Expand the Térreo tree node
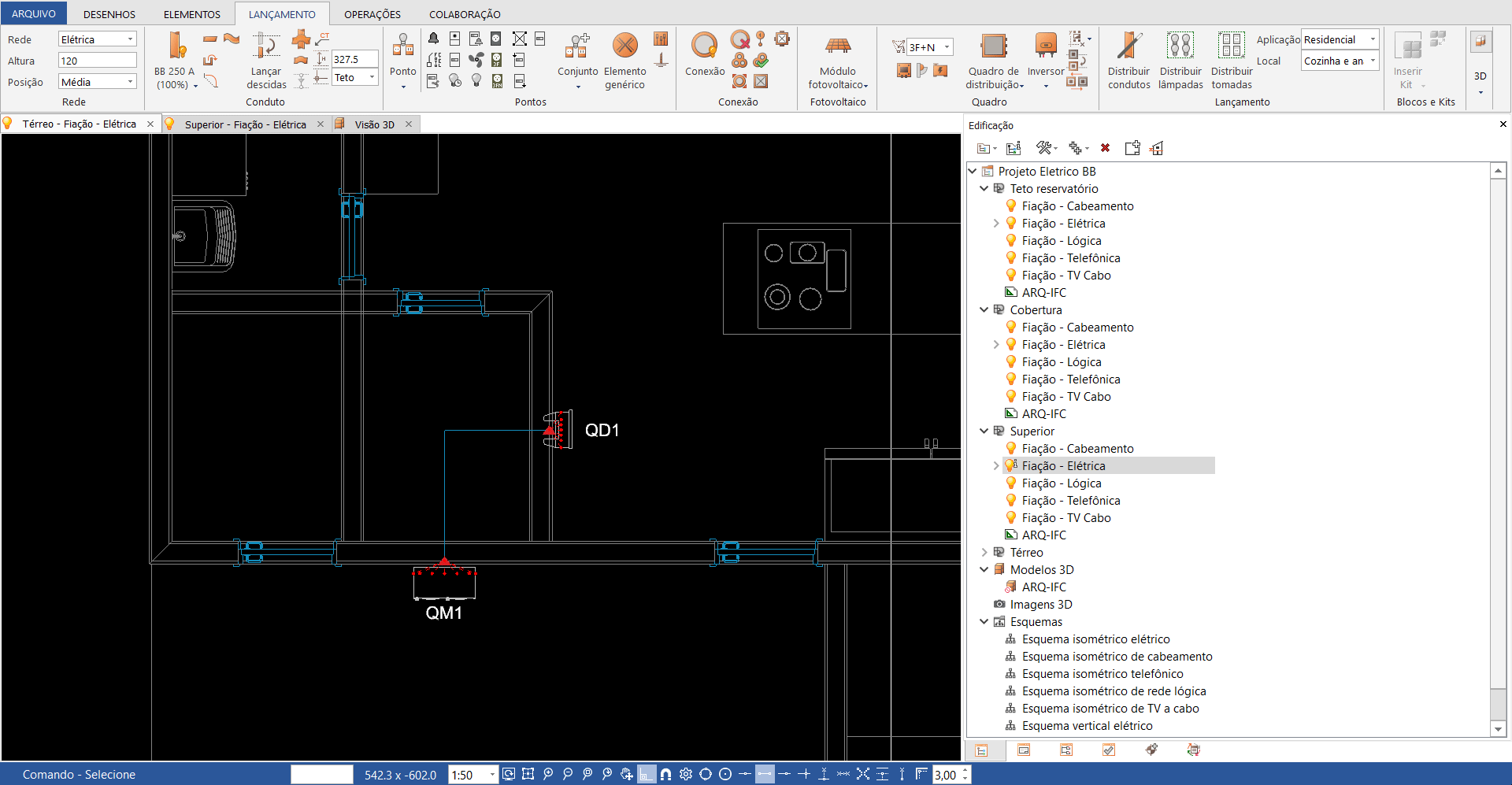Screen dimensions: 1512x785 984,553
